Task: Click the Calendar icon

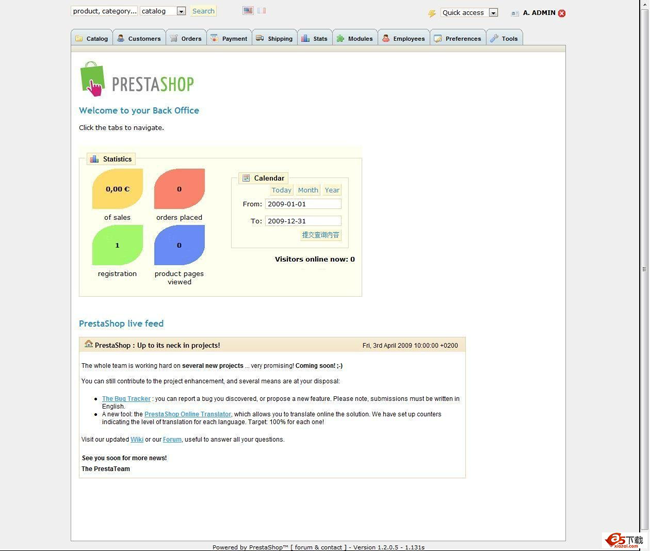Action: [246, 178]
